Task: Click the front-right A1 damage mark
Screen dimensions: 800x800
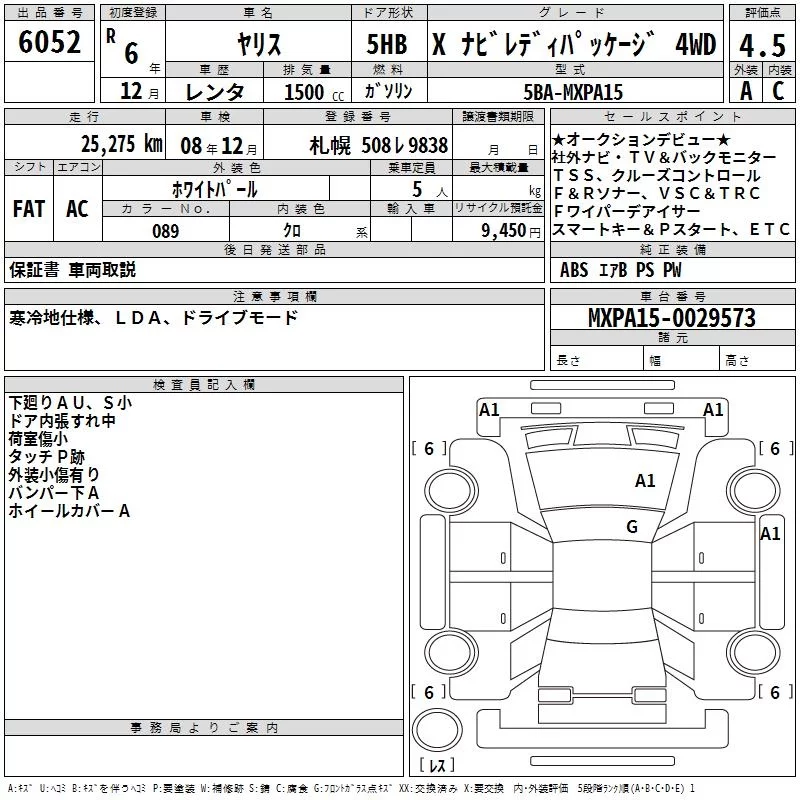Action: click(x=713, y=410)
